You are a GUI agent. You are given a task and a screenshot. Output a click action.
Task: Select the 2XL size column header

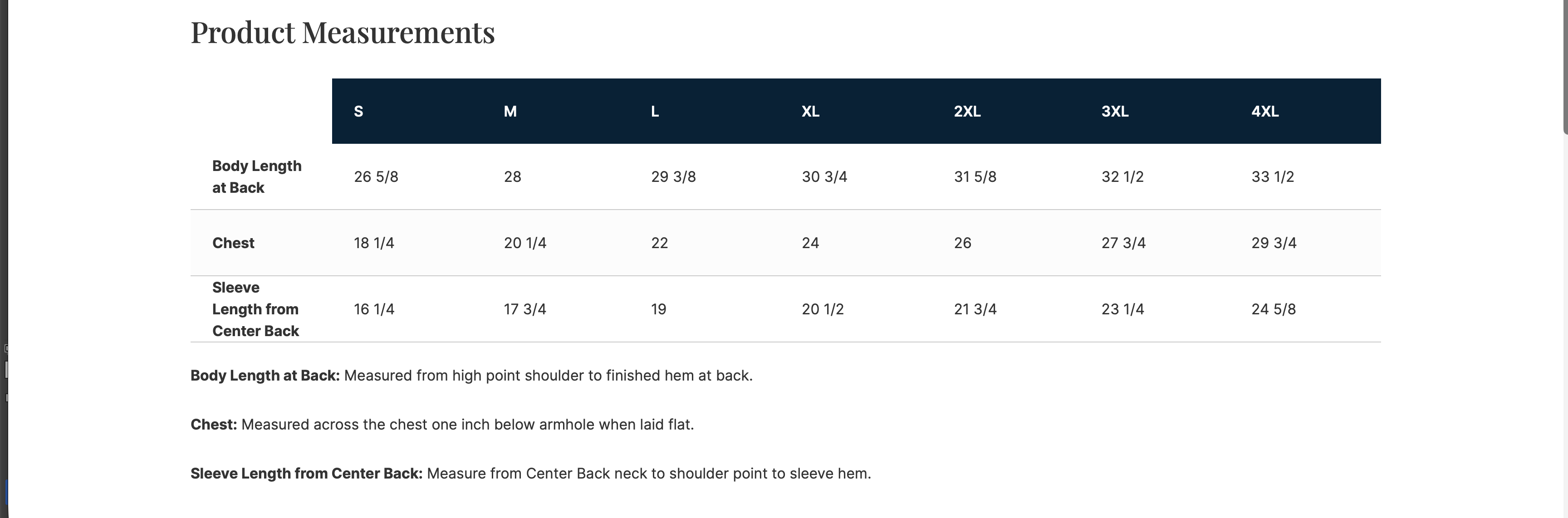tap(966, 112)
